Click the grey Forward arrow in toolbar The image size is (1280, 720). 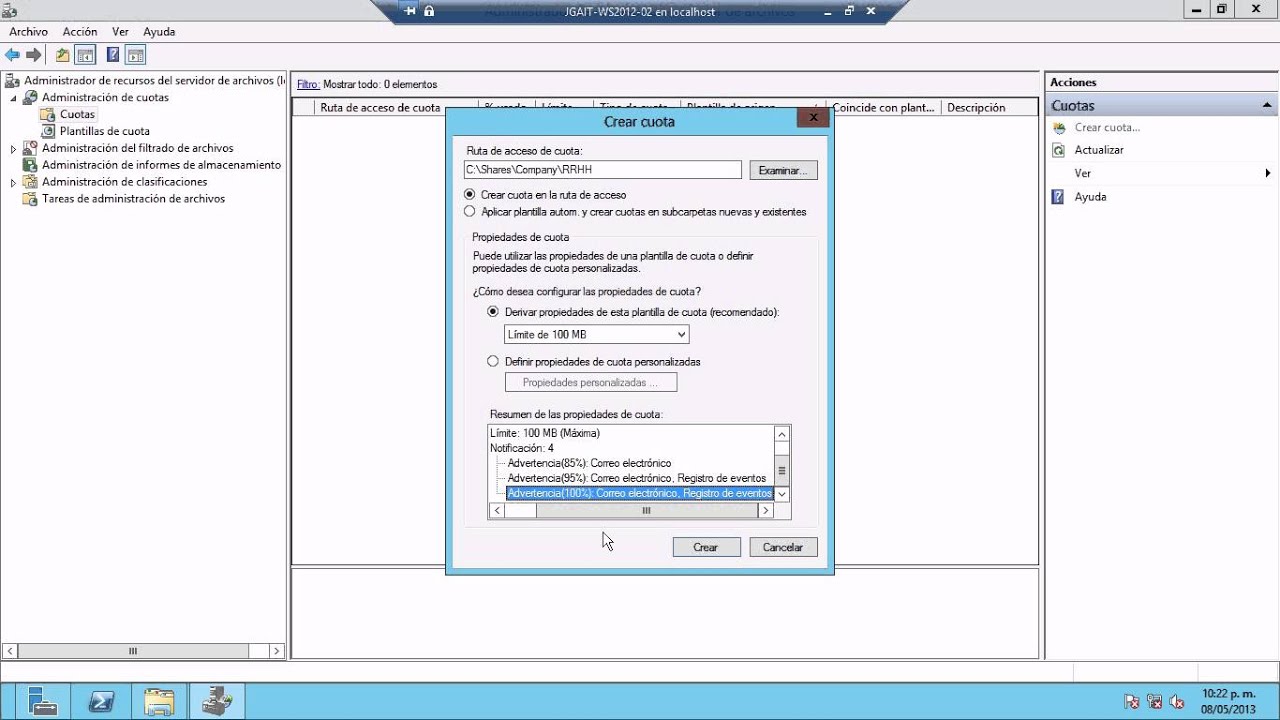[34, 55]
